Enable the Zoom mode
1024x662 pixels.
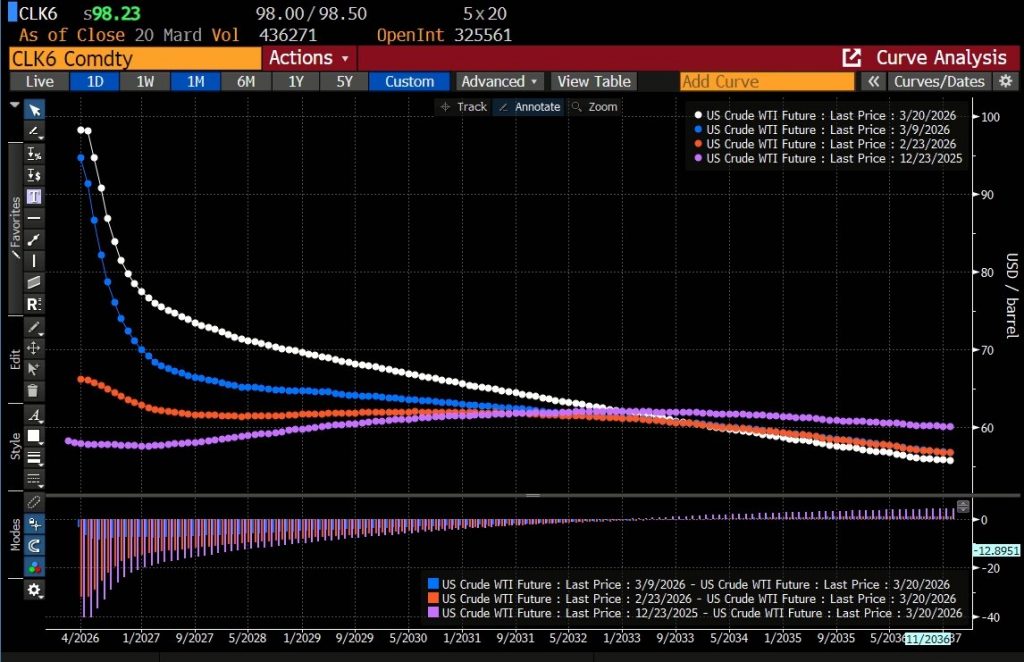coord(594,107)
